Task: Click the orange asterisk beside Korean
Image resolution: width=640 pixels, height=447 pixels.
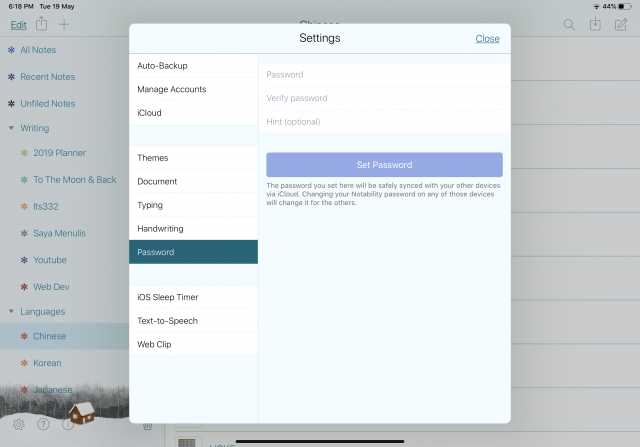Action: click(x=24, y=363)
